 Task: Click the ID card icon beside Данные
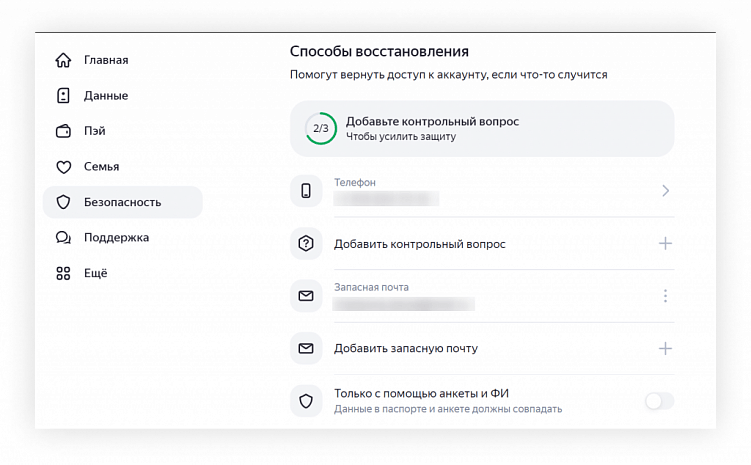[63, 95]
